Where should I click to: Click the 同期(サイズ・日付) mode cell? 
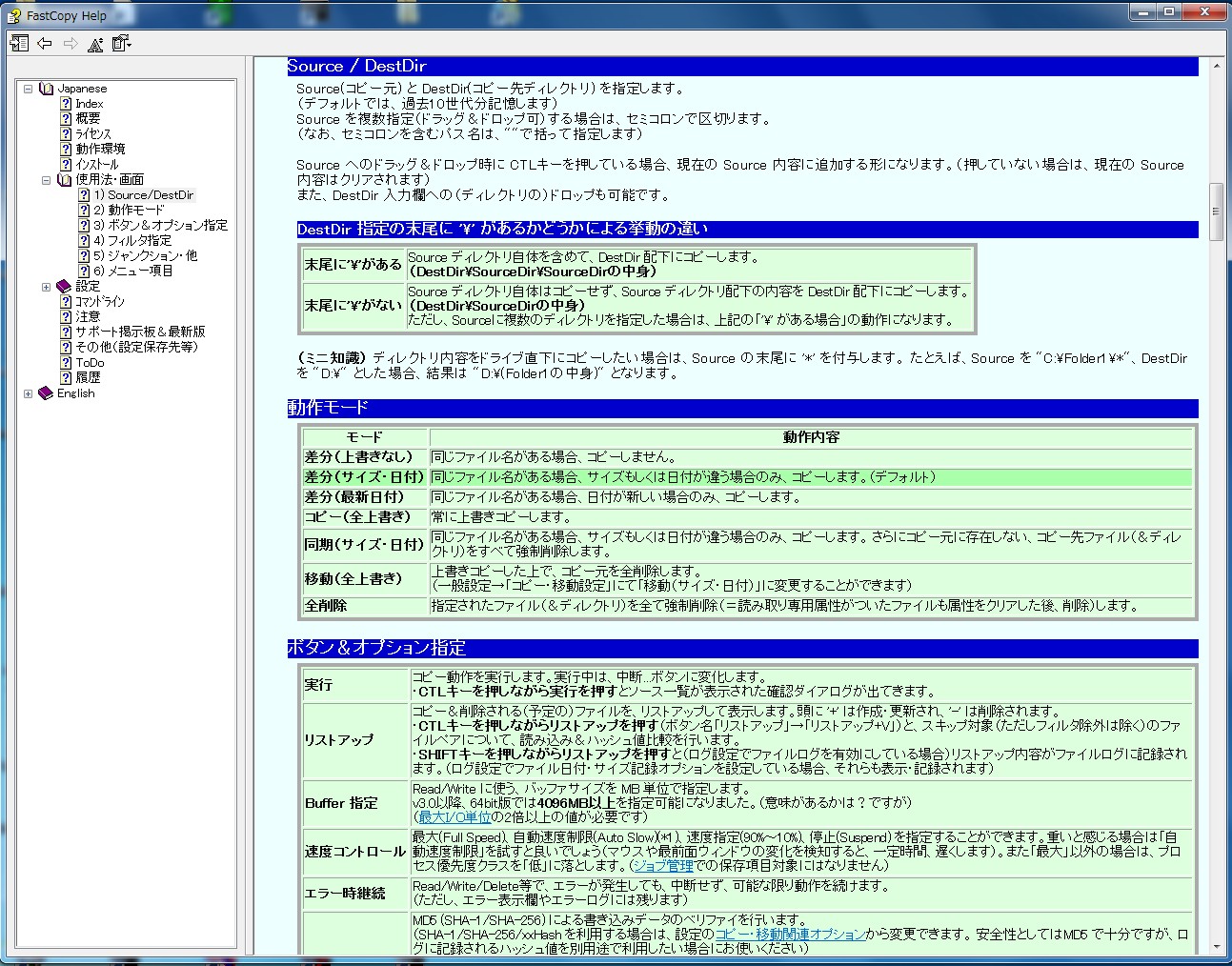[364, 545]
